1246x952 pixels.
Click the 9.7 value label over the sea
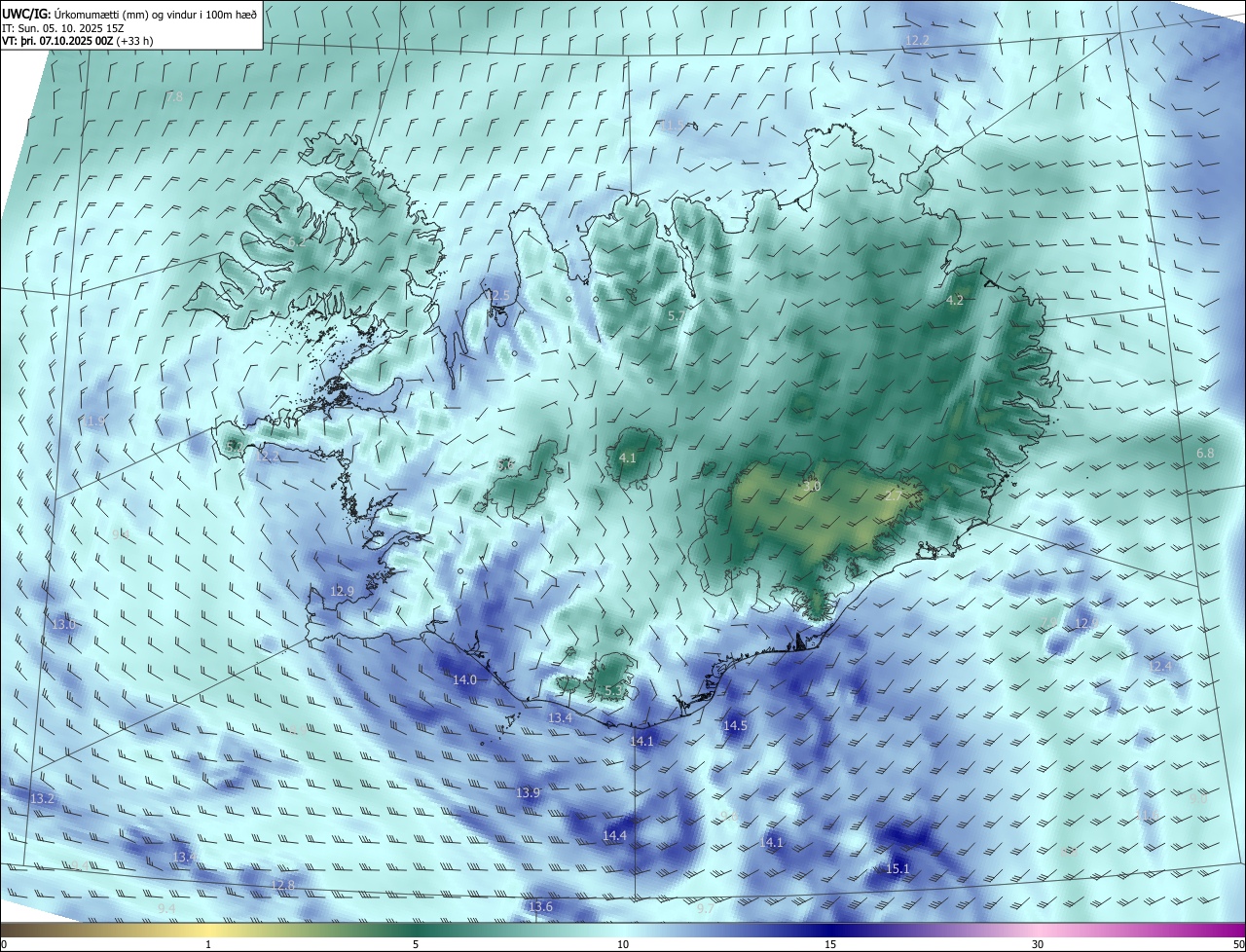click(x=706, y=909)
